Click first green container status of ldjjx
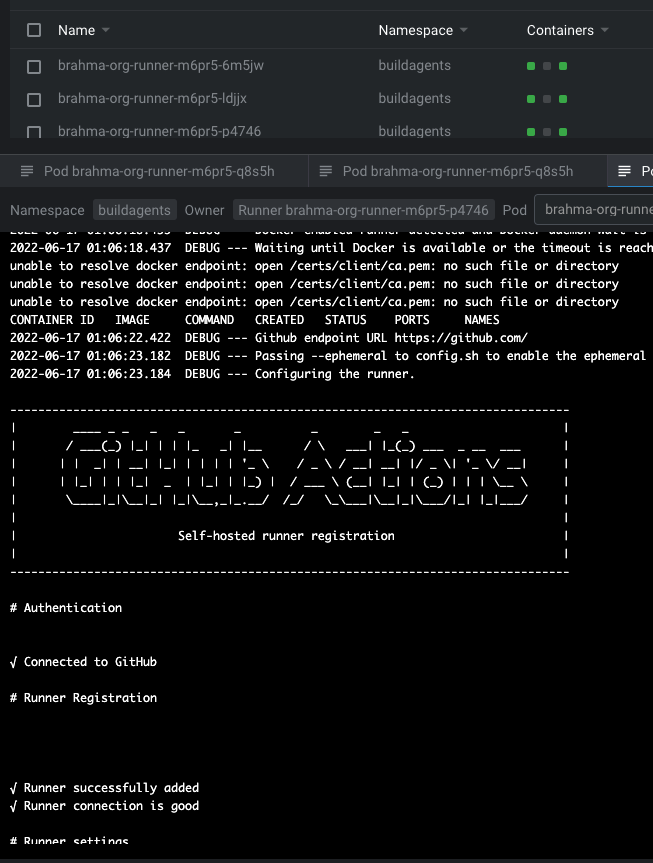The width and height of the screenshot is (653, 863). pyautogui.click(x=531, y=99)
